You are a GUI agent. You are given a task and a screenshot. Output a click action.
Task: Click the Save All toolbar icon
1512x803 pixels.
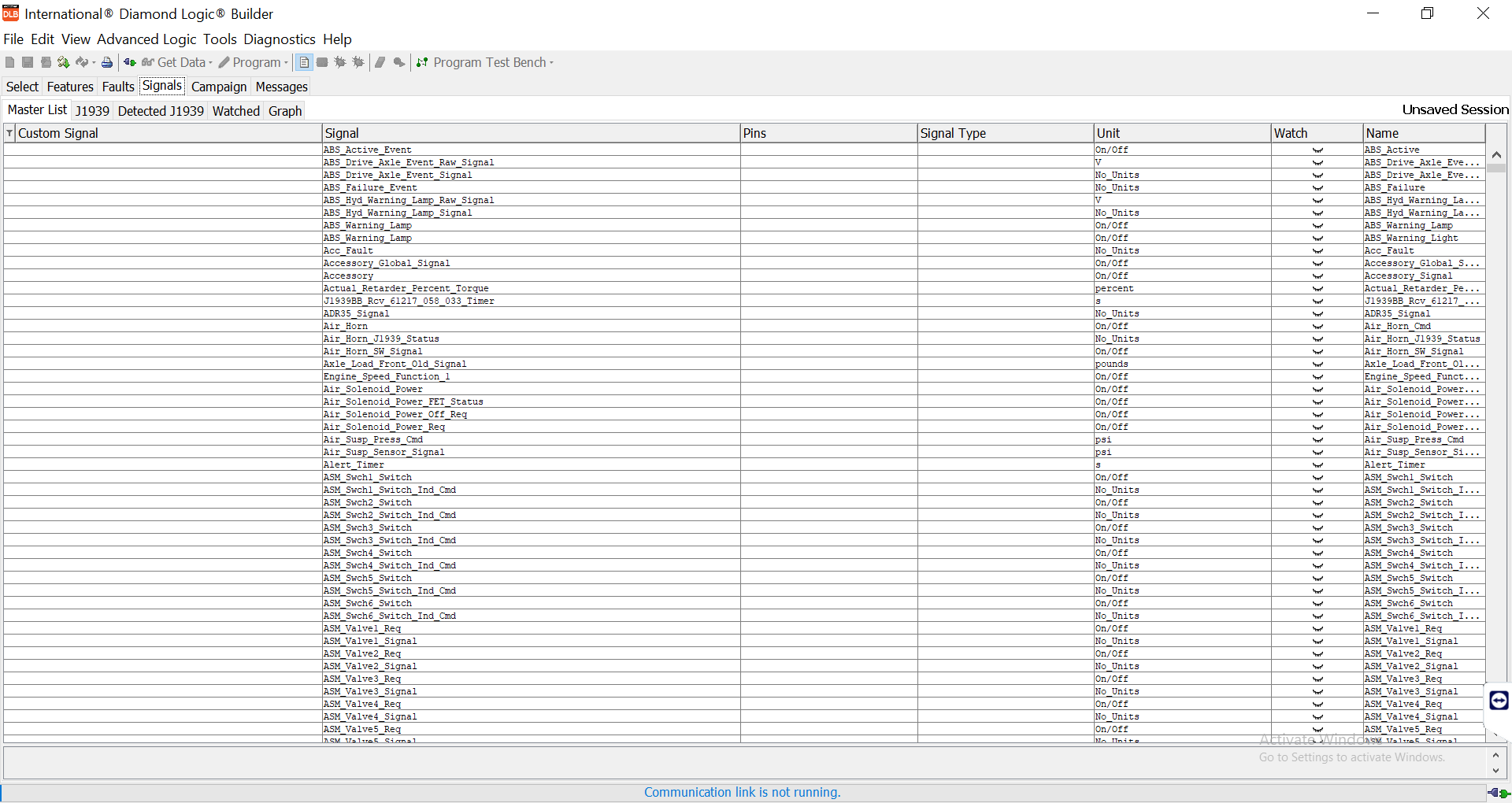pyautogui.click(x=46, y=62)
